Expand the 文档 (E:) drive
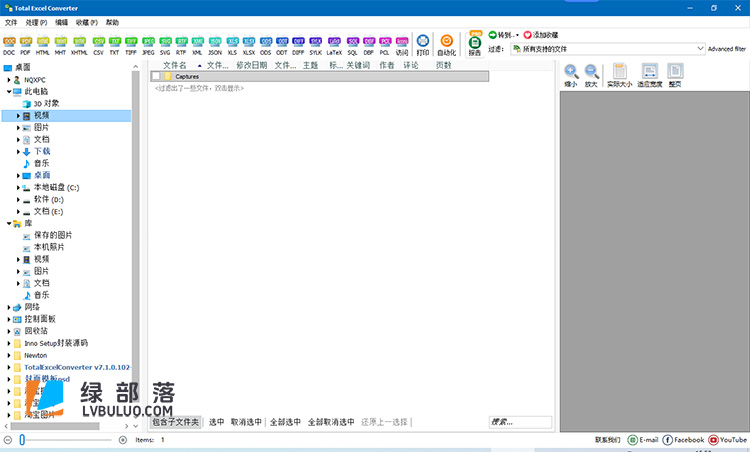750x452 pixels. 18,211
